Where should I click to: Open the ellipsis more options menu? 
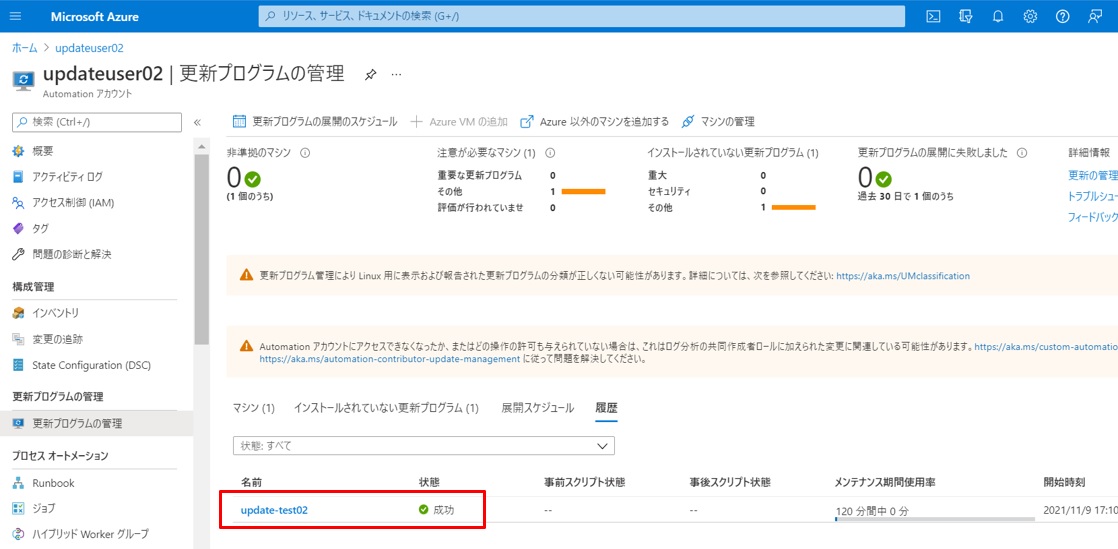pyautogui.click(x=396, y=75)
